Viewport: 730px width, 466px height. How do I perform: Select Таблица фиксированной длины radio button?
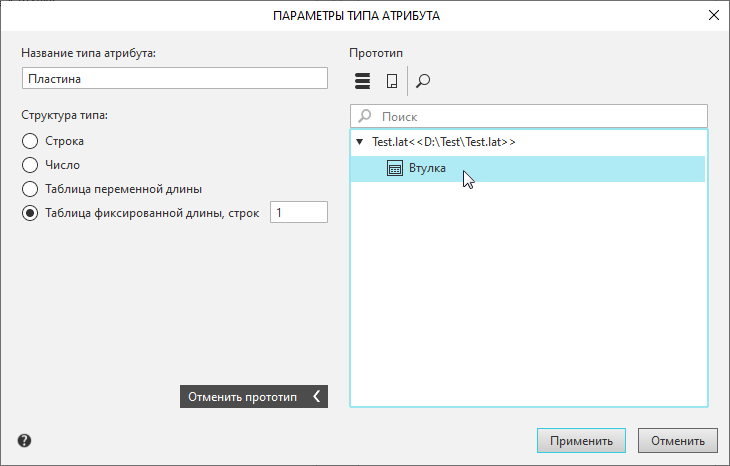(x=30, y=212)
